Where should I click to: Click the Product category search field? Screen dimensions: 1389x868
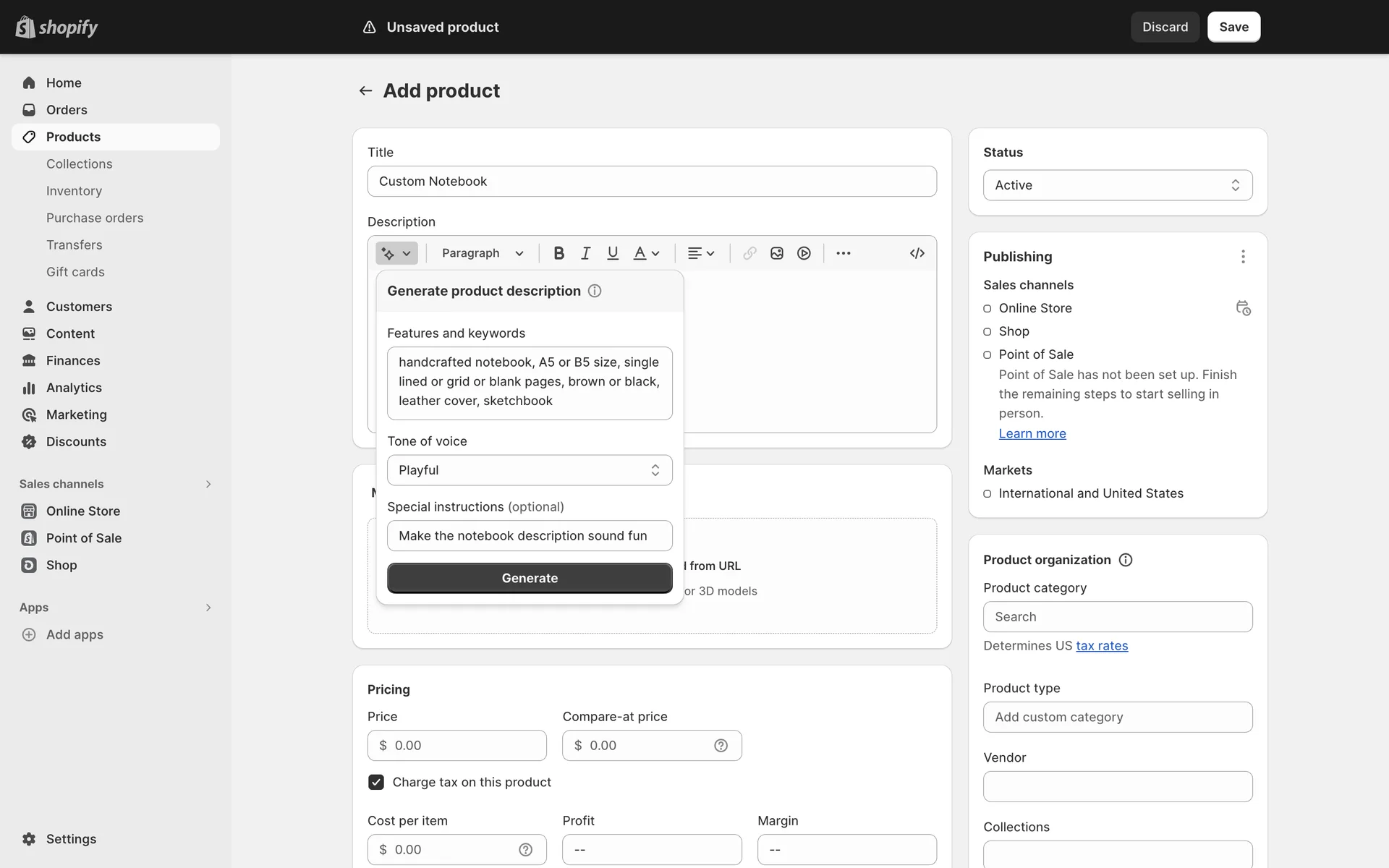(1117, 617)
